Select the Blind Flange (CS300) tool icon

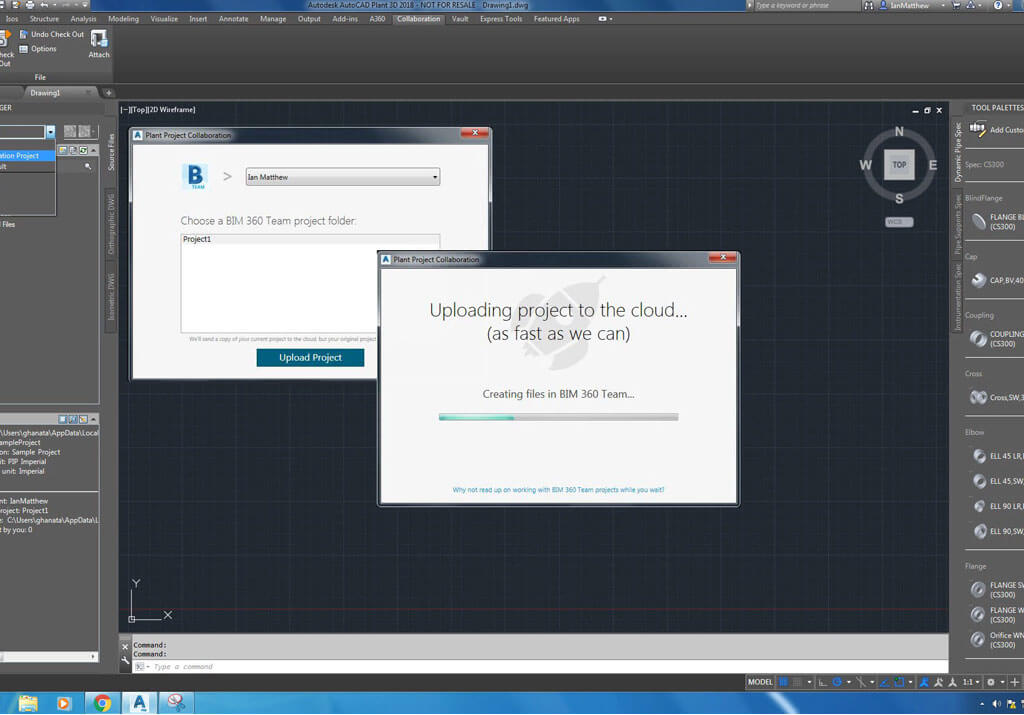tap(978, 221)
